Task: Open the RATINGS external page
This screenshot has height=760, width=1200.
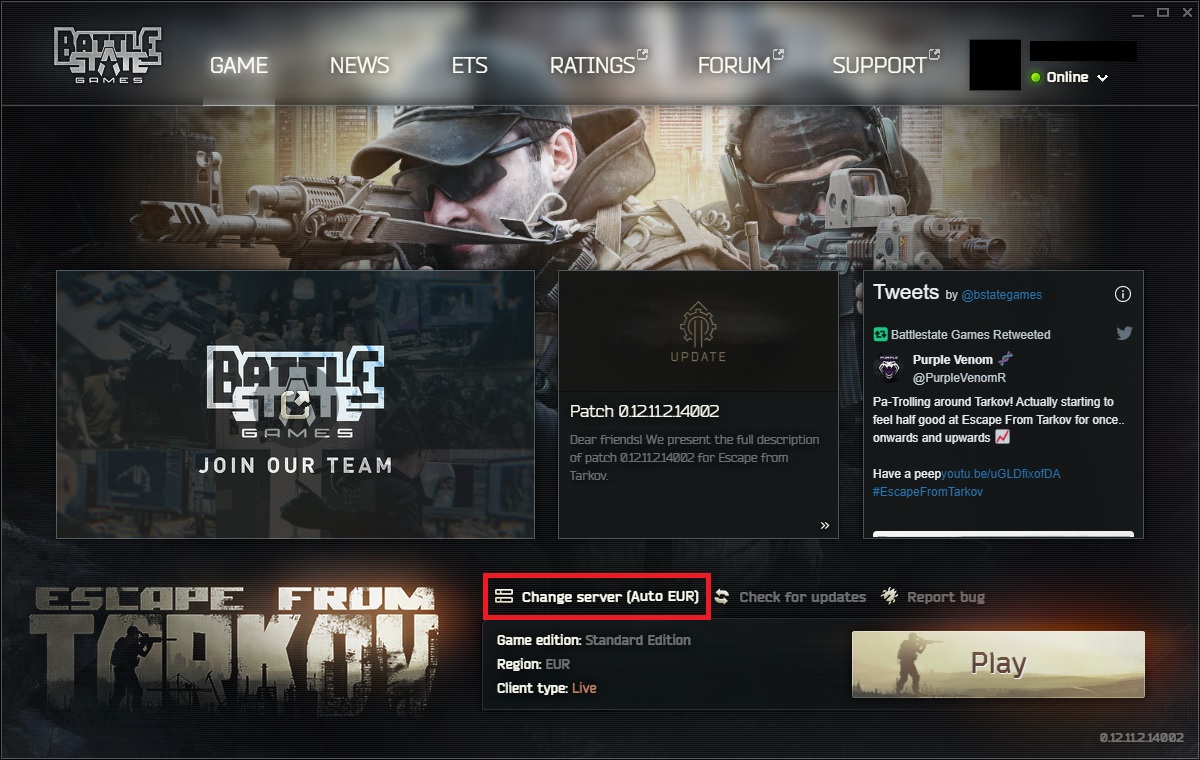Action: point(598,64)
